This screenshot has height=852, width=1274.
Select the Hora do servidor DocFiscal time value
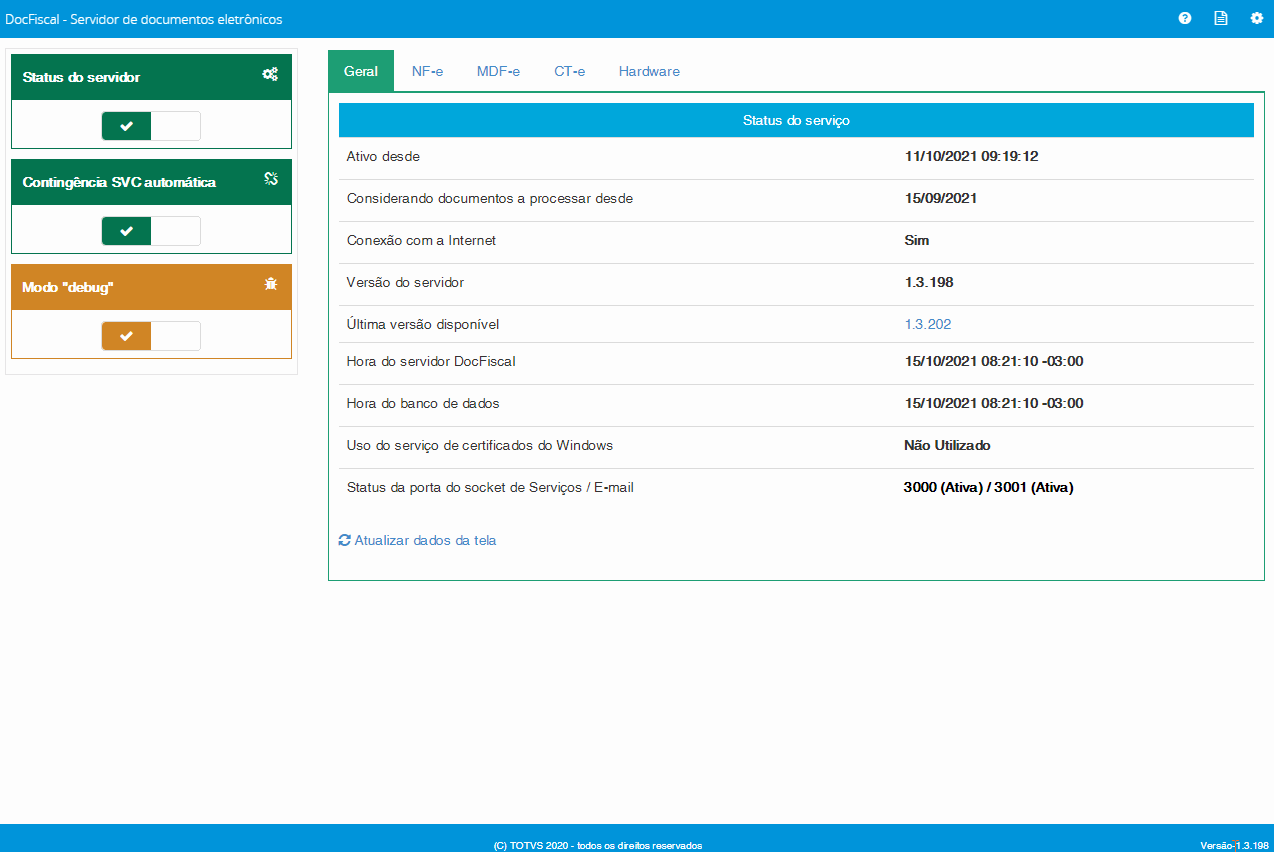click(994, 362)
